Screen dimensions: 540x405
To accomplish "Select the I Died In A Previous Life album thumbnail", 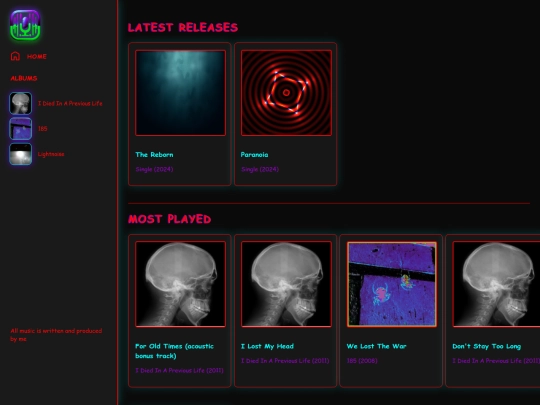I will (x=21, y=103).
